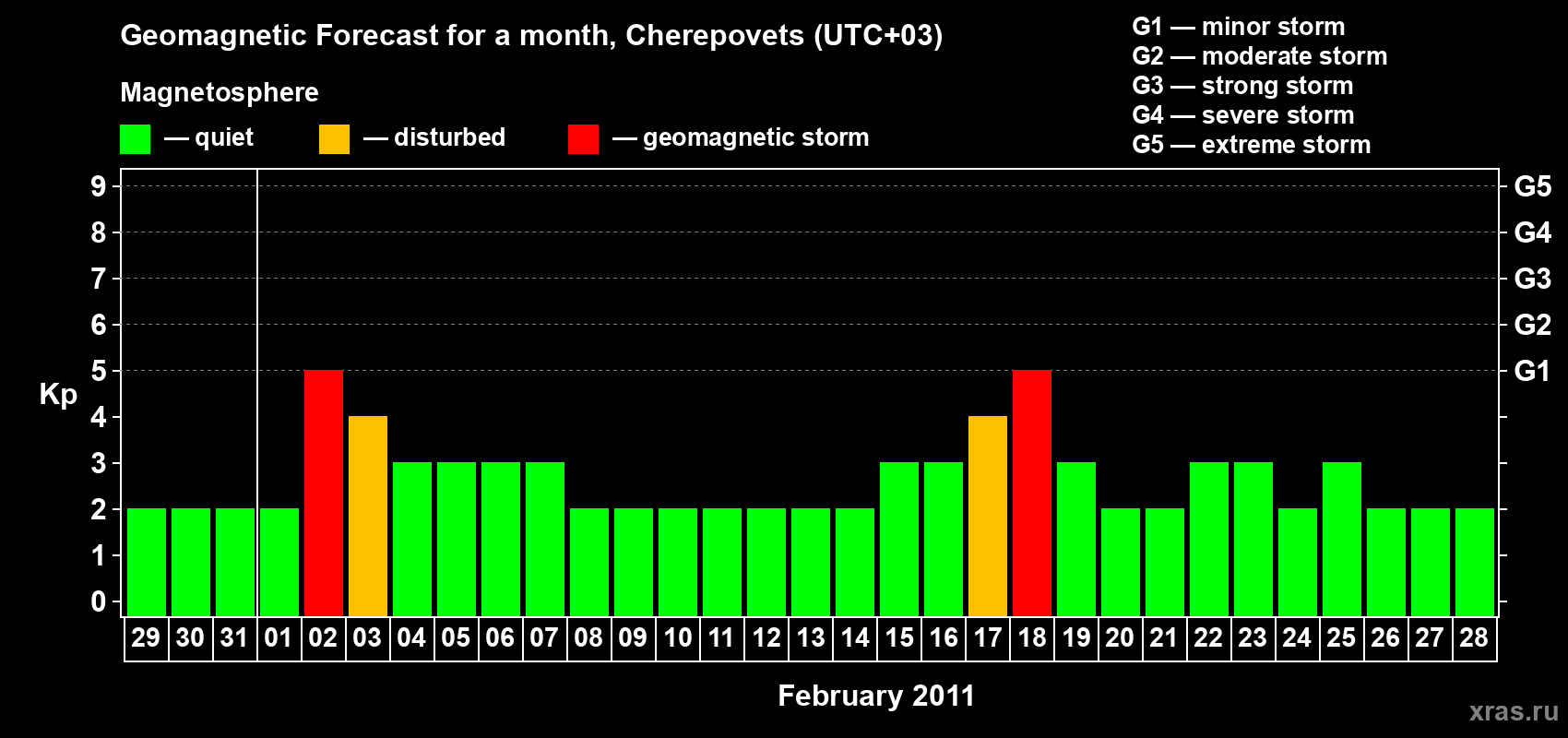Click the 'February 2011' axis title
Image resolution: width=1568 pixels, height=738 pixels.
click(876, 696)
